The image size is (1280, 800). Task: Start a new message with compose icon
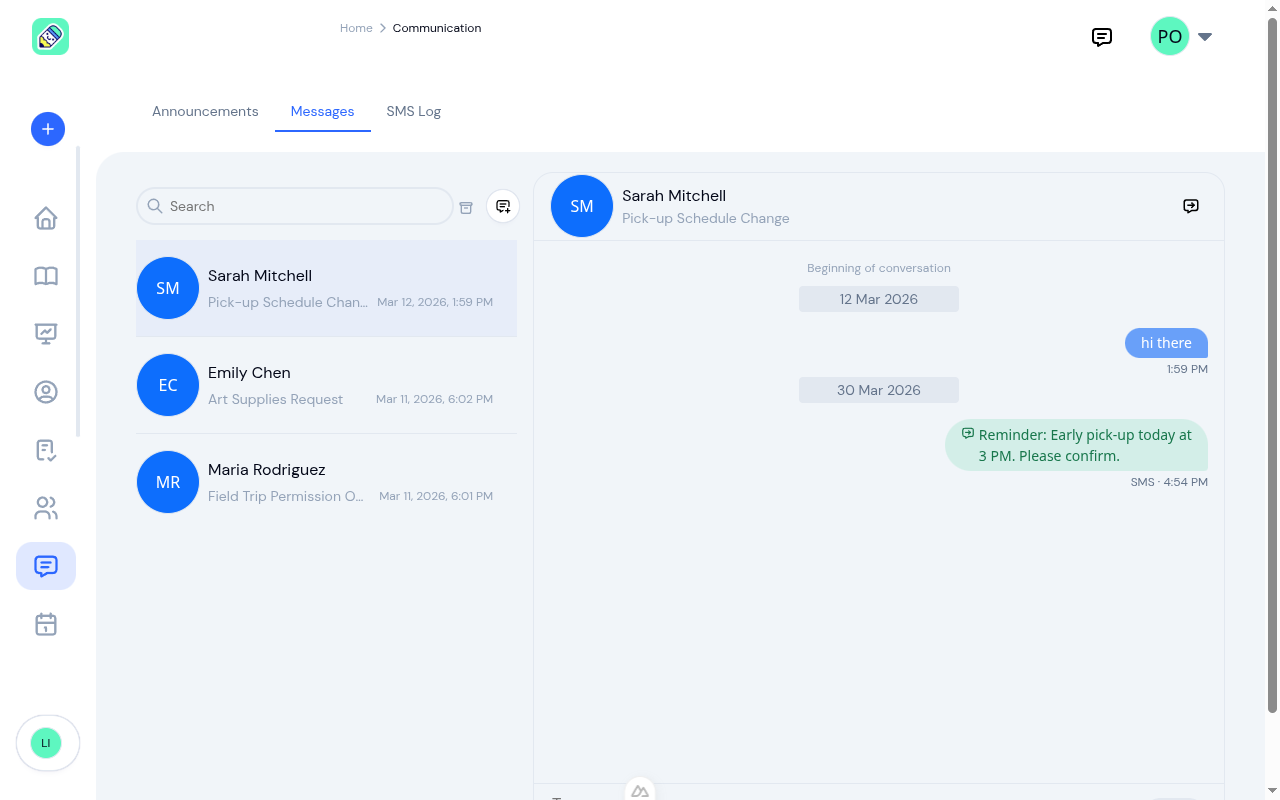coord(503,206)
